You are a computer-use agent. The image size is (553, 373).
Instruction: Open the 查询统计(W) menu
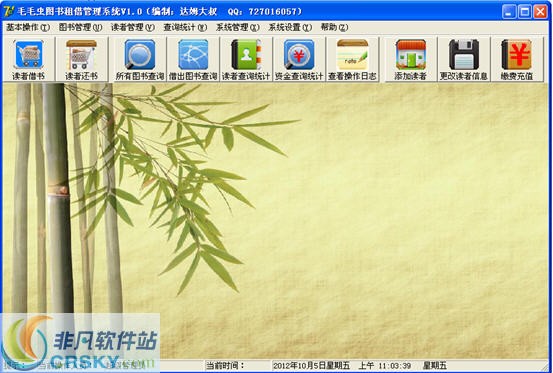[x=185, y=27]
